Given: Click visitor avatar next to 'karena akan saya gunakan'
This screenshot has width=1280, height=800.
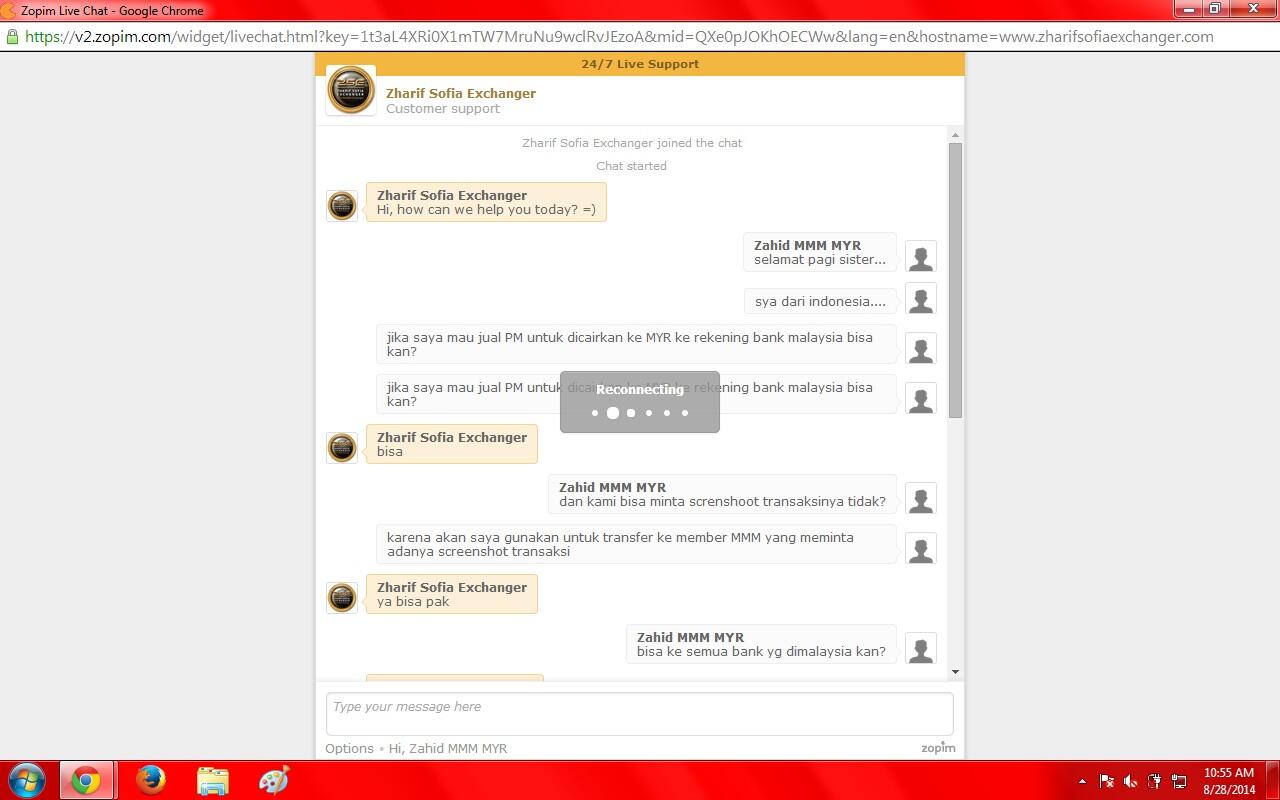Looking at the screenshot, I should point(921,548).
